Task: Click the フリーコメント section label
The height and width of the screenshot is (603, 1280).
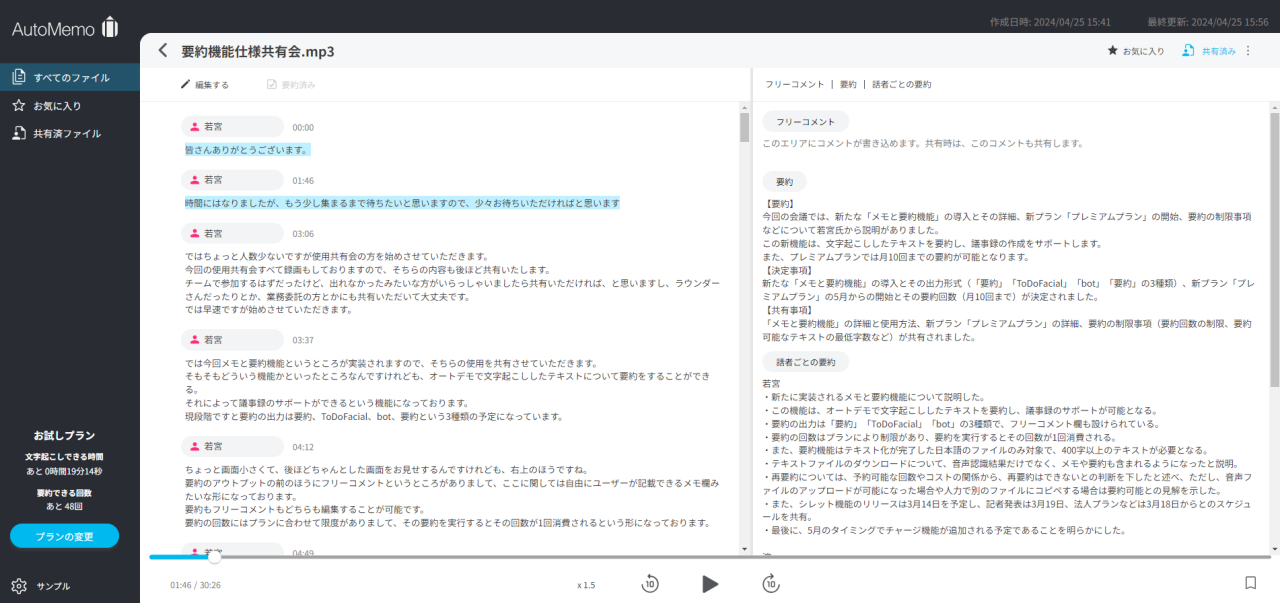Action: (806, 121)
